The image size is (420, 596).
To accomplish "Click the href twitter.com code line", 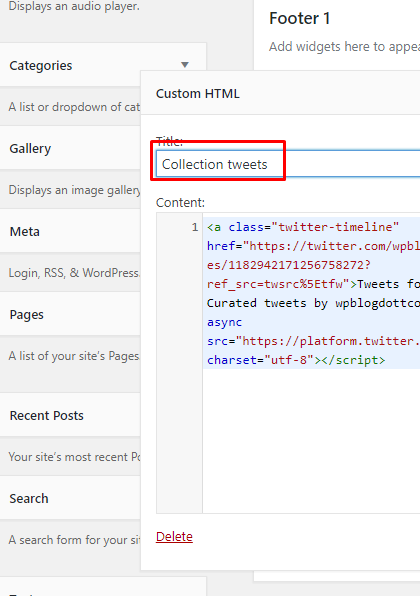I will [x=313, y=246].
